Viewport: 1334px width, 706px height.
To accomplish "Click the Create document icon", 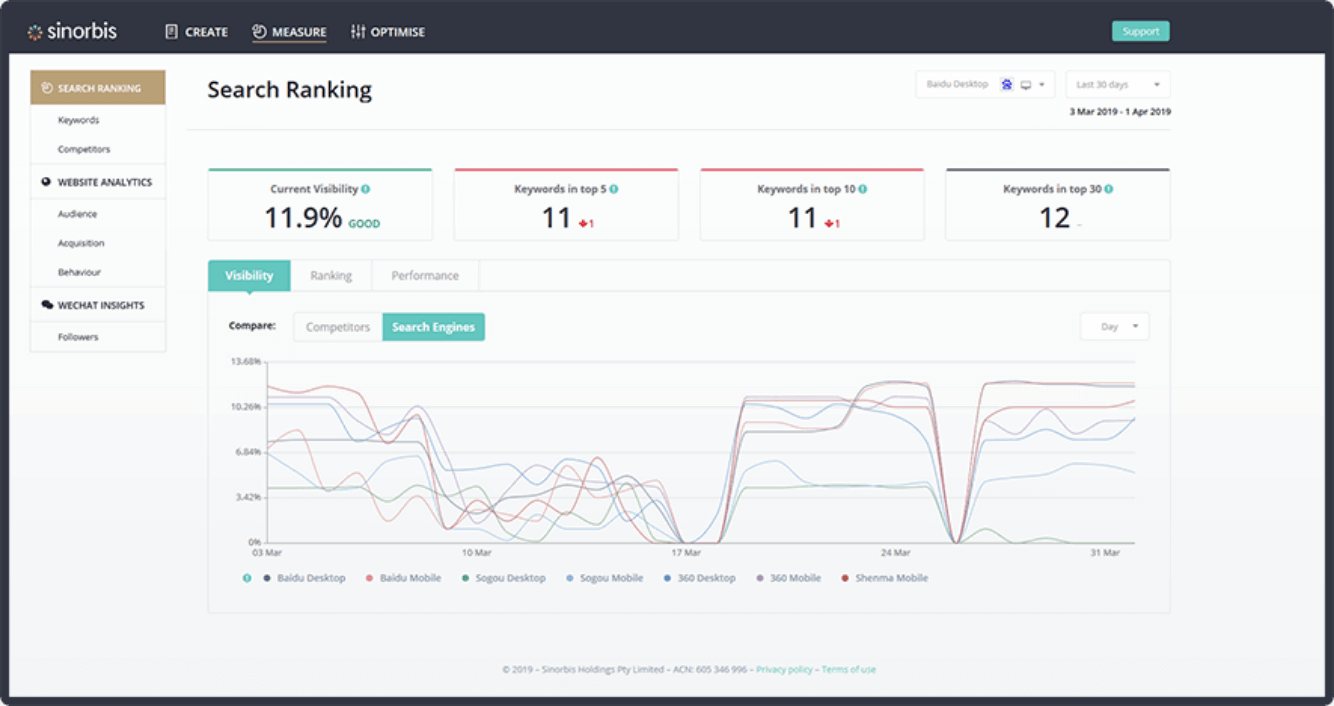I will [171, 32].
